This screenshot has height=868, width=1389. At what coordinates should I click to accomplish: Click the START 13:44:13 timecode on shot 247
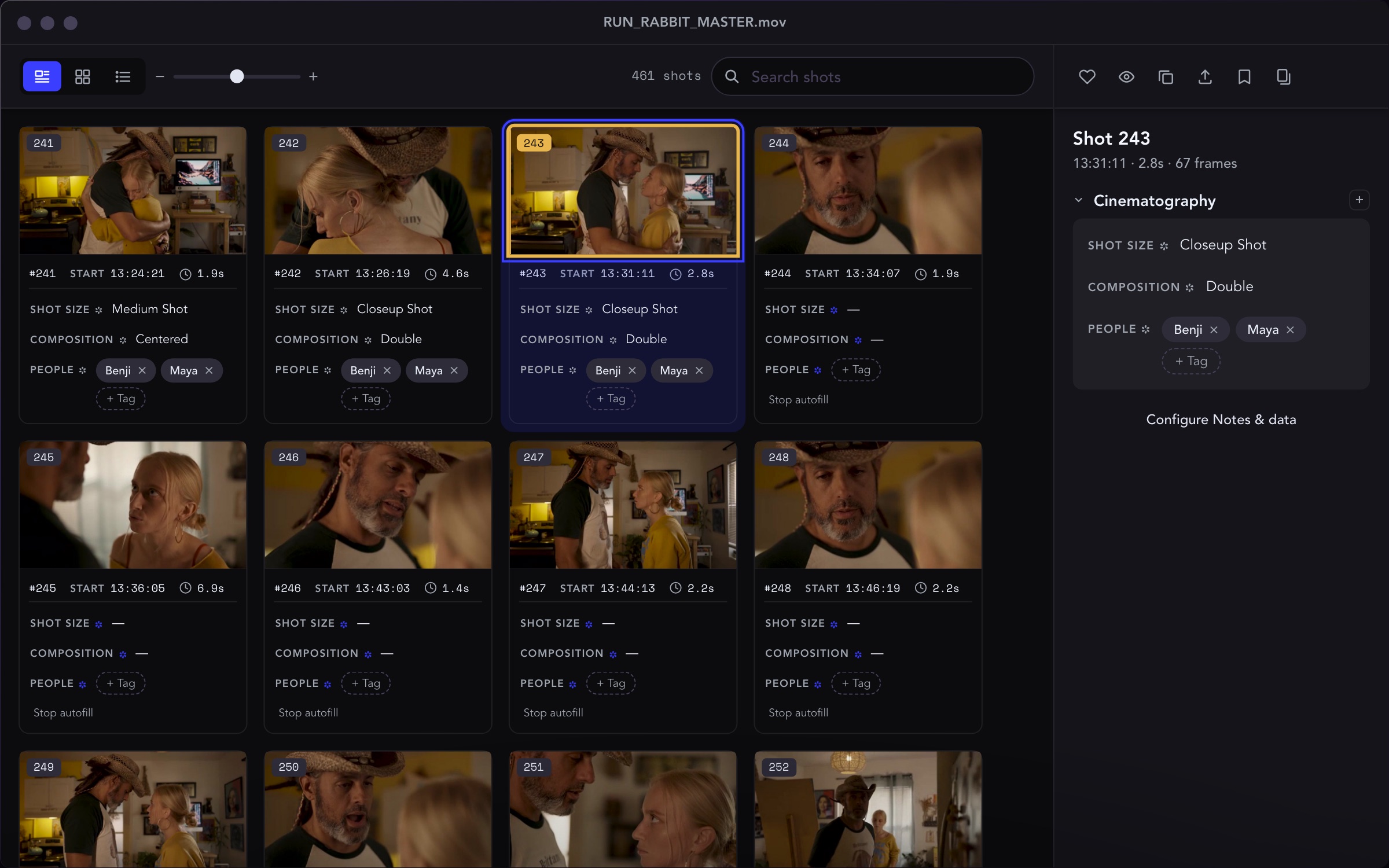(x=608, y=589)
